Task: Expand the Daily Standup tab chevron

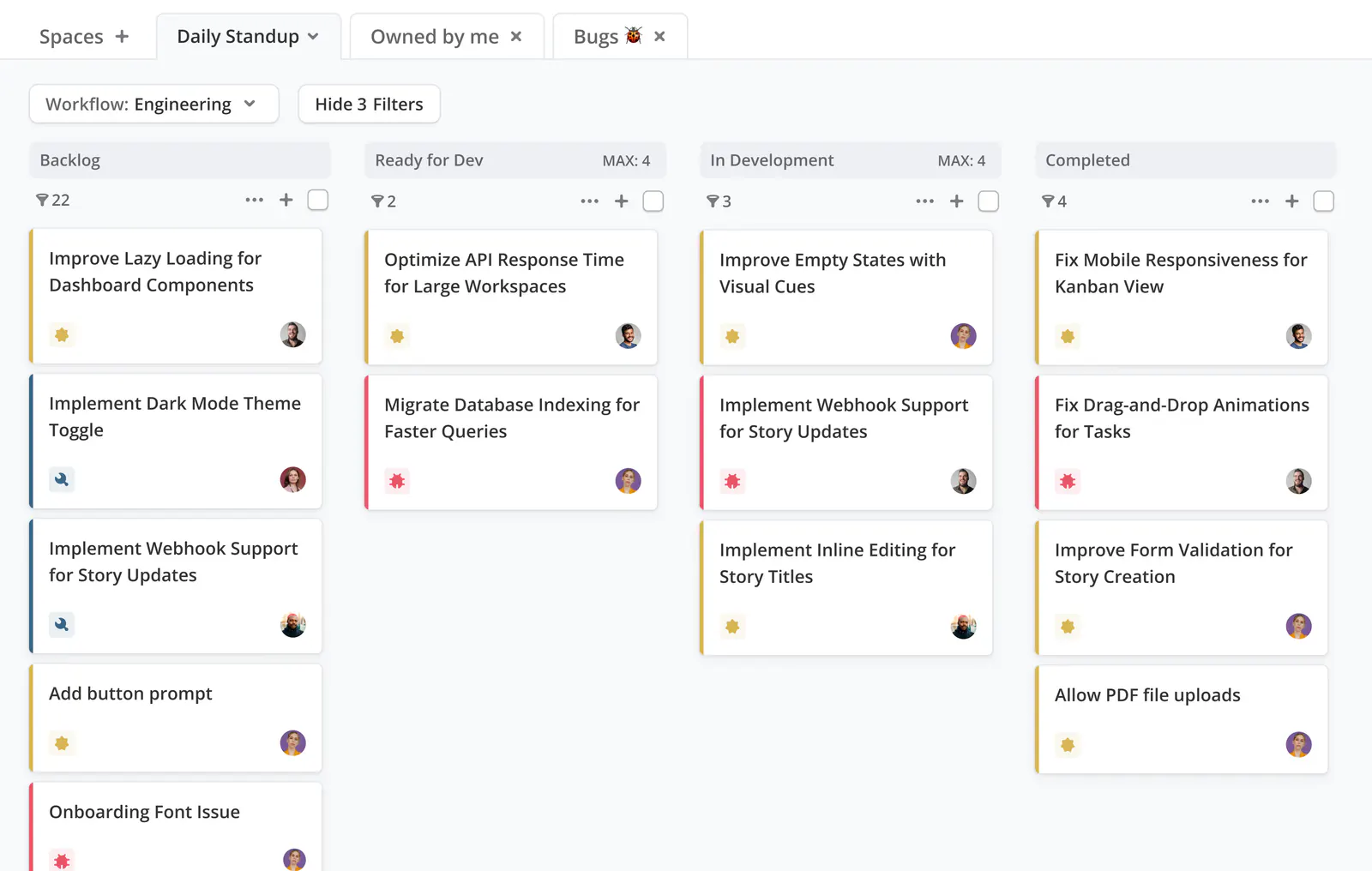Action: coord(313,36)
